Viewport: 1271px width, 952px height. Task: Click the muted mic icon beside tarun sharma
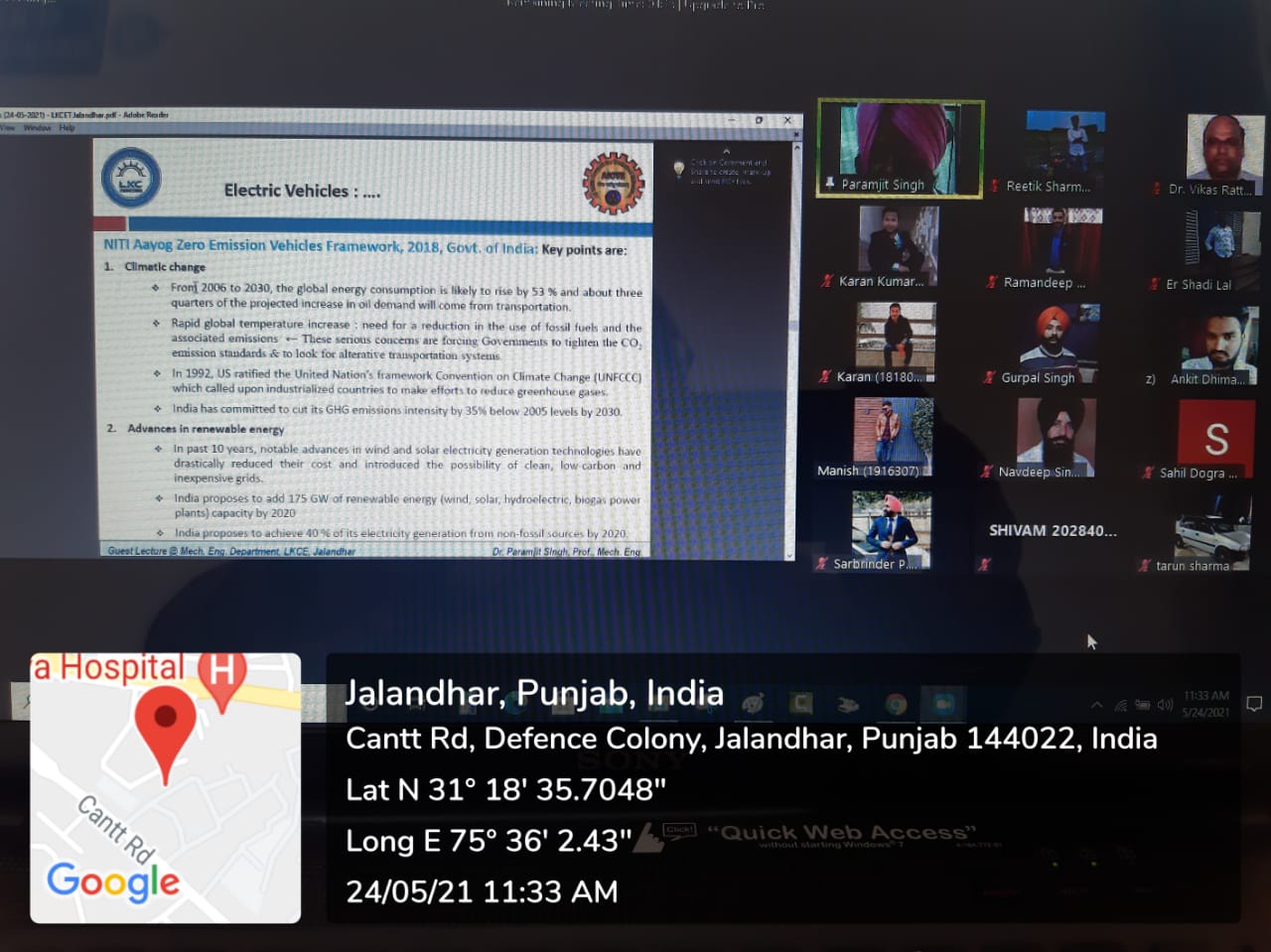pyautogui.click(x=1145, y=566)
